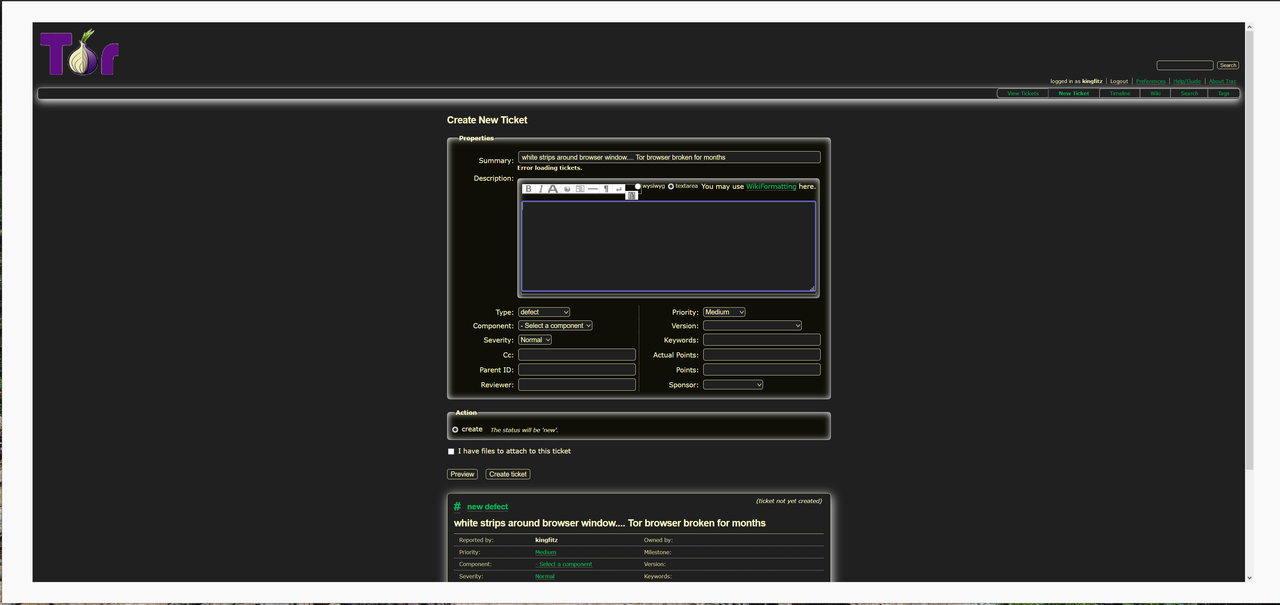Screen dimensions: 1280x605
Task: Open the About Trac link
Action: click(1223, 81)
